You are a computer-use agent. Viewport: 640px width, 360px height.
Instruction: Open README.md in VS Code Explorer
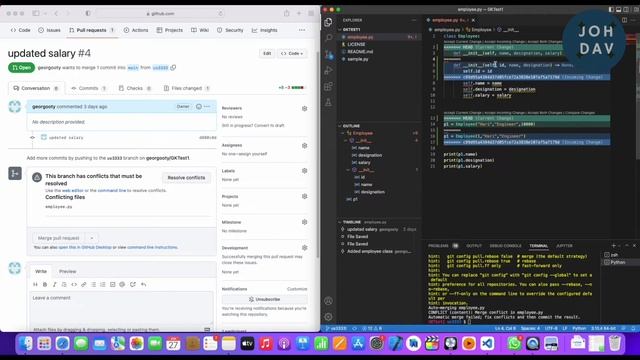point(360,52)
